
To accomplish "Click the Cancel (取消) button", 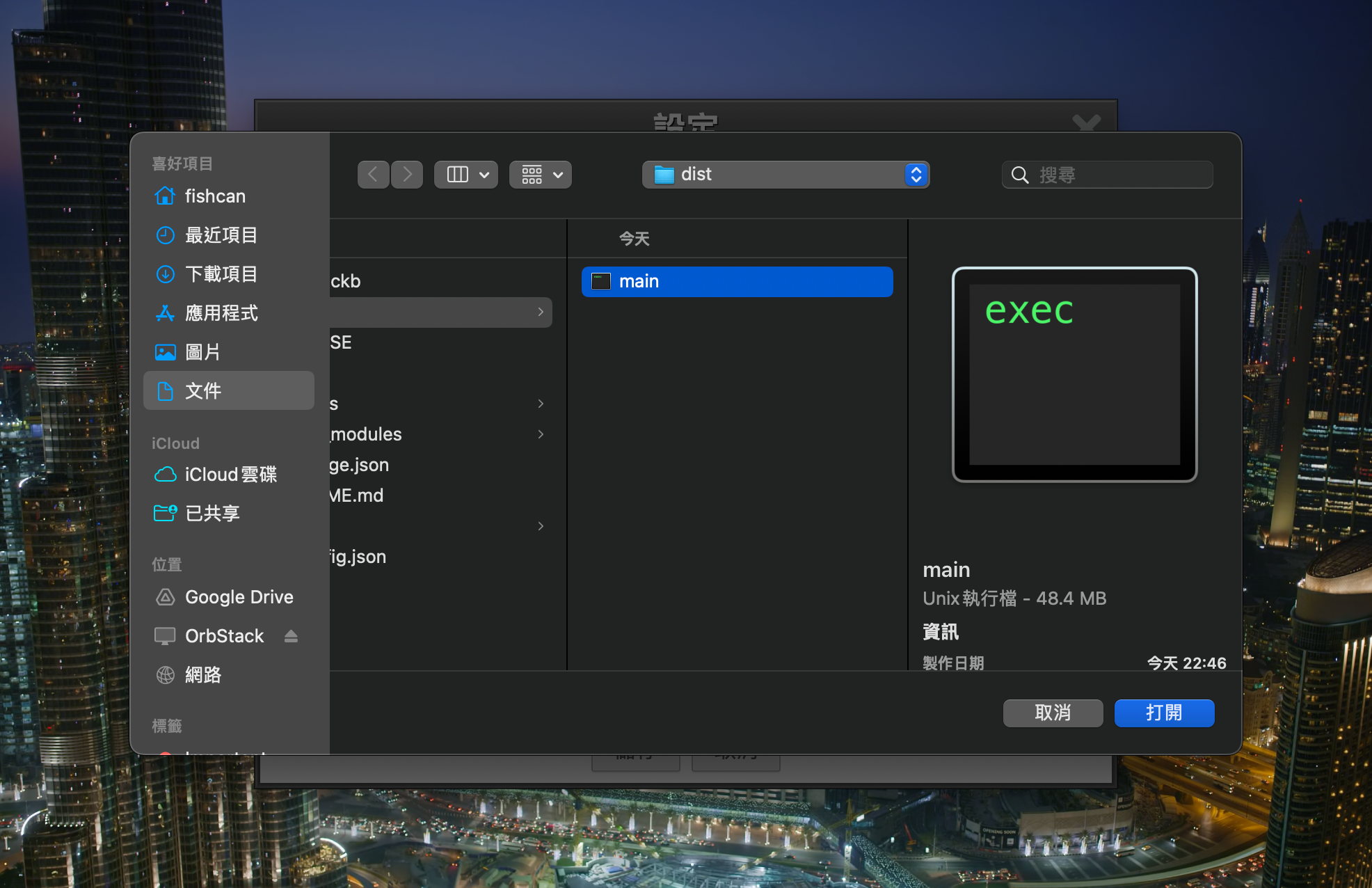I will (1053, 713).
